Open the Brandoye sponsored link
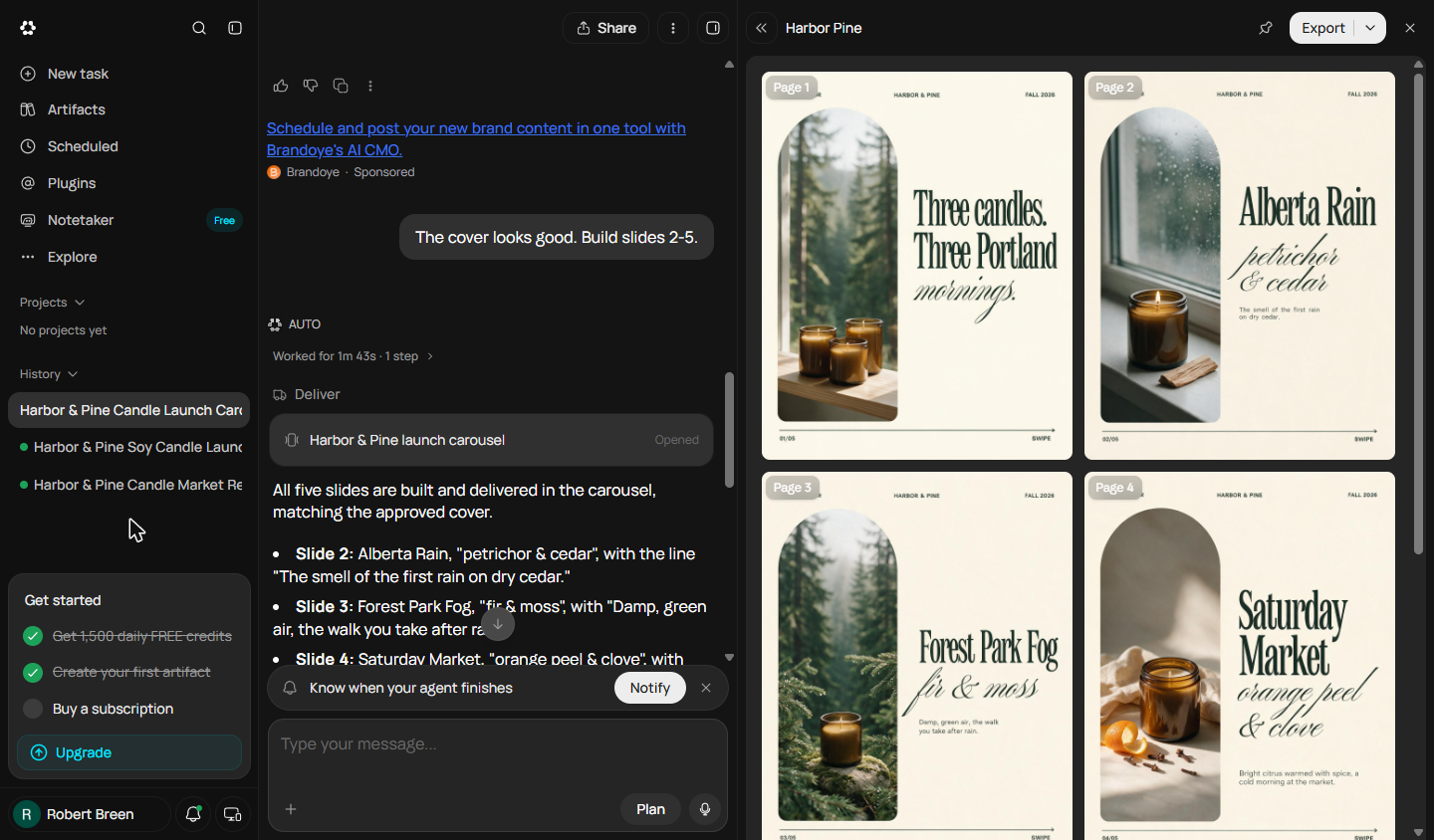This screenshot has width=1434, height=840. click(476, 139)
